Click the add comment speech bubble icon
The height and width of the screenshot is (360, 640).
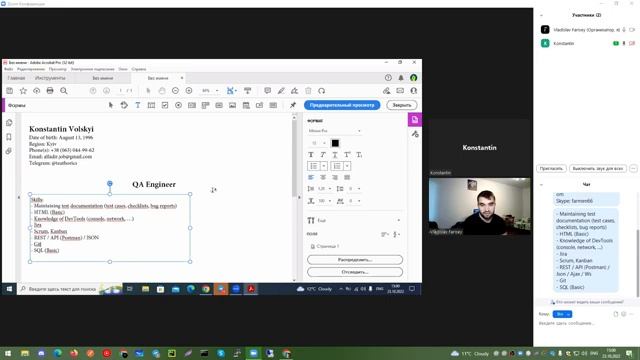tap(267, 91)
